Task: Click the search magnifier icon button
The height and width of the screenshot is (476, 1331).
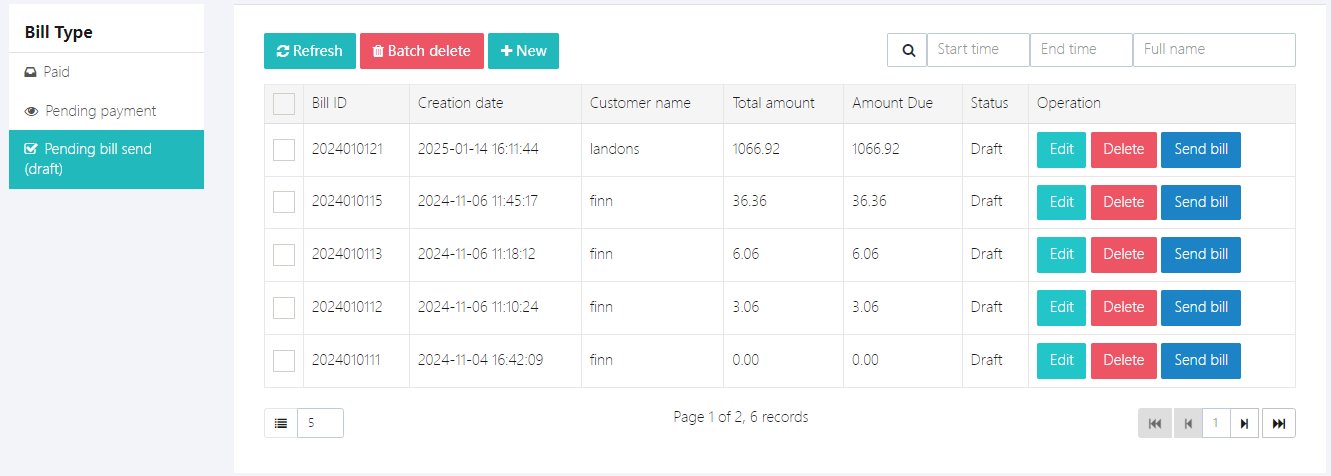Action: click(907, 50)
